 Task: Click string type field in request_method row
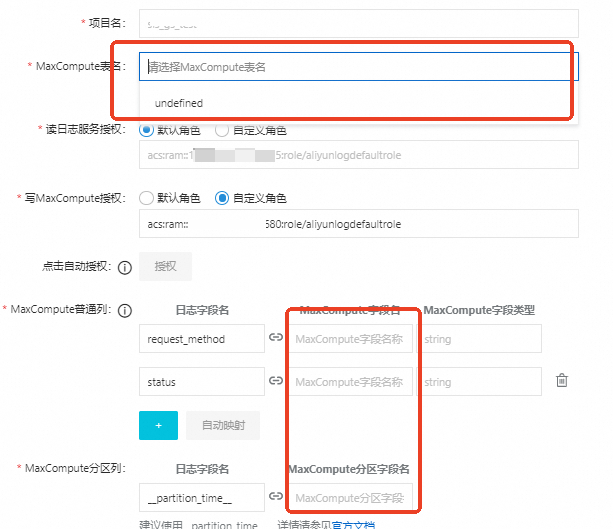479,339
